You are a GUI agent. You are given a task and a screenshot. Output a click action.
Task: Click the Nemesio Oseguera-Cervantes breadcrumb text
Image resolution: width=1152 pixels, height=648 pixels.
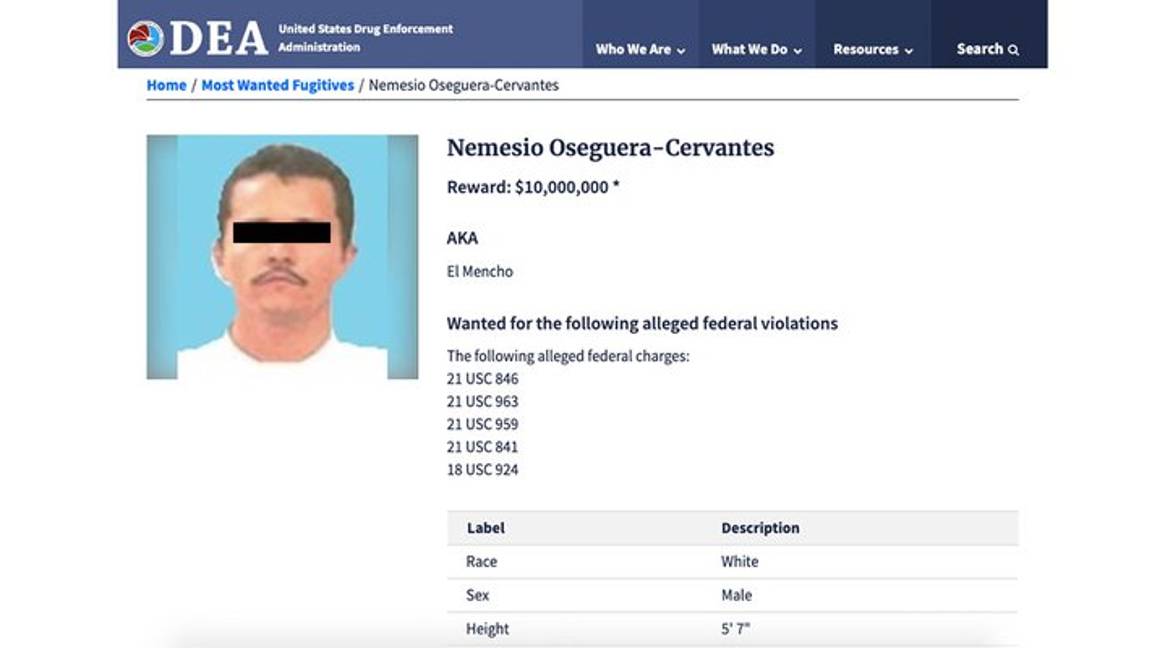point(464,85)
